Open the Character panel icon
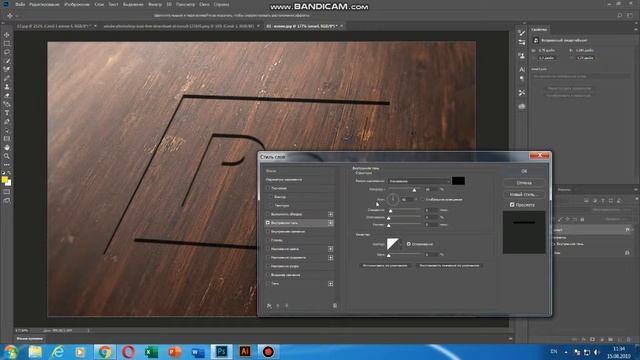Viewport: 640px width, 360px height. click(x=522, y=70)
